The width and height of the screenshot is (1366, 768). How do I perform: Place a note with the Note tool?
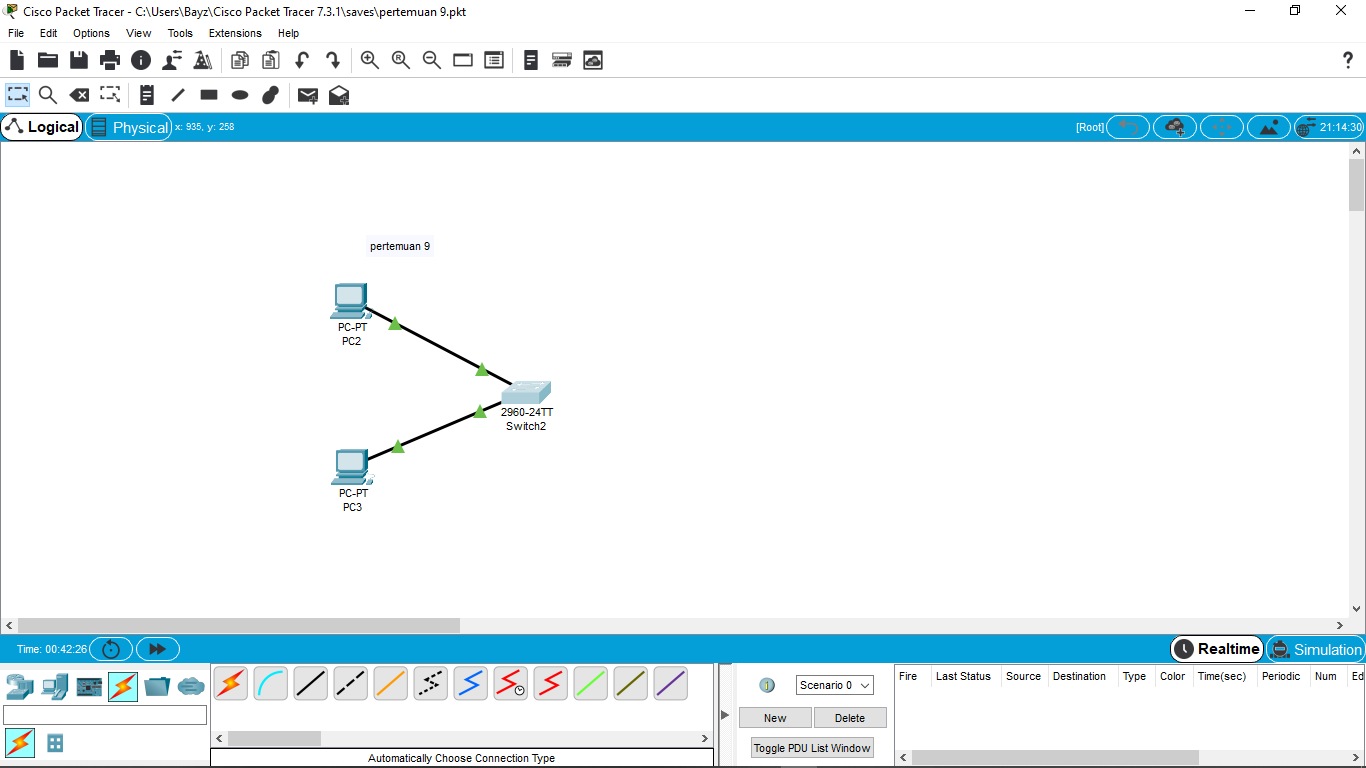pos(147,95)
